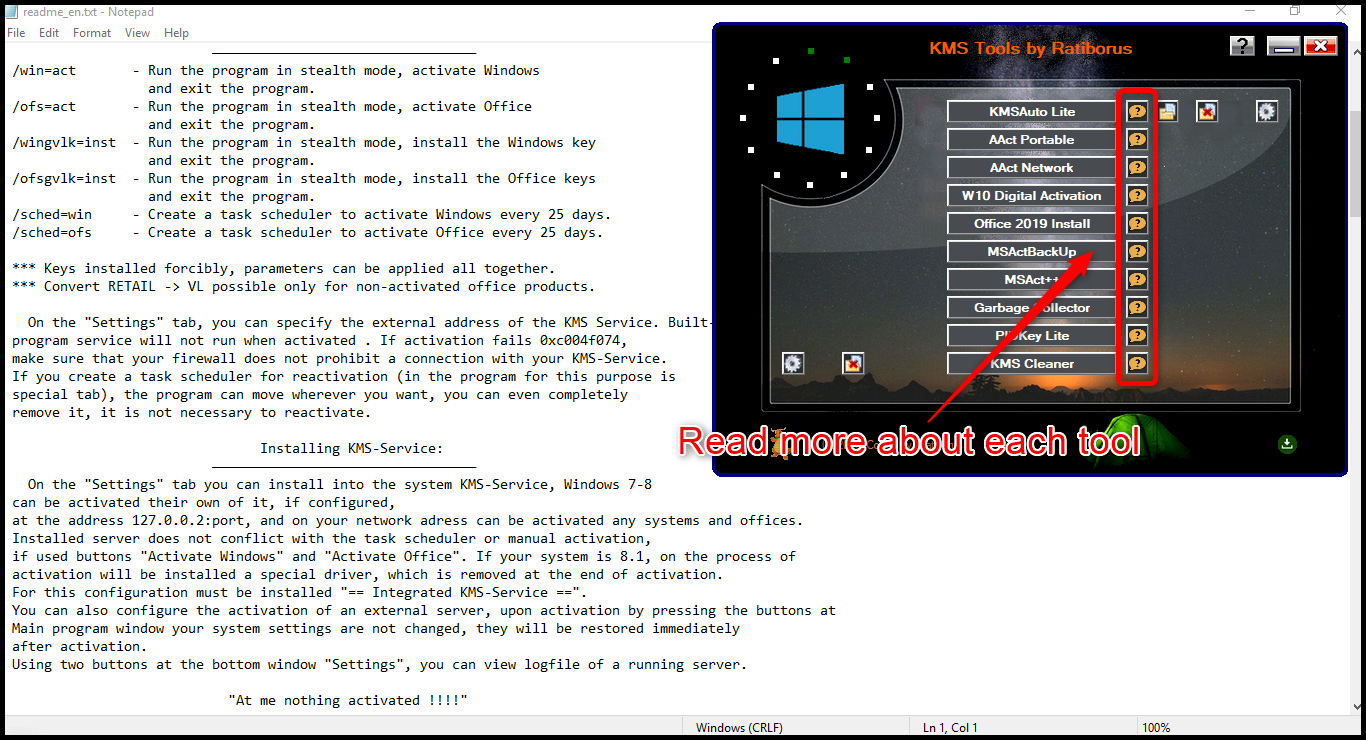Open help bubble for MSAct++
Screen dimensions: 1366x740
(x=1137, y=280)
